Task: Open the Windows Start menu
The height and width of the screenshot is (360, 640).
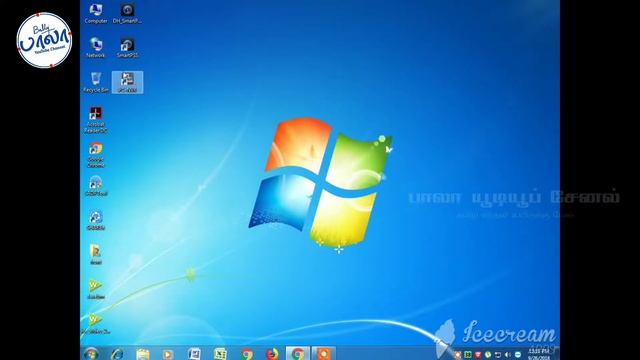Action: click(x=91, y=353)
